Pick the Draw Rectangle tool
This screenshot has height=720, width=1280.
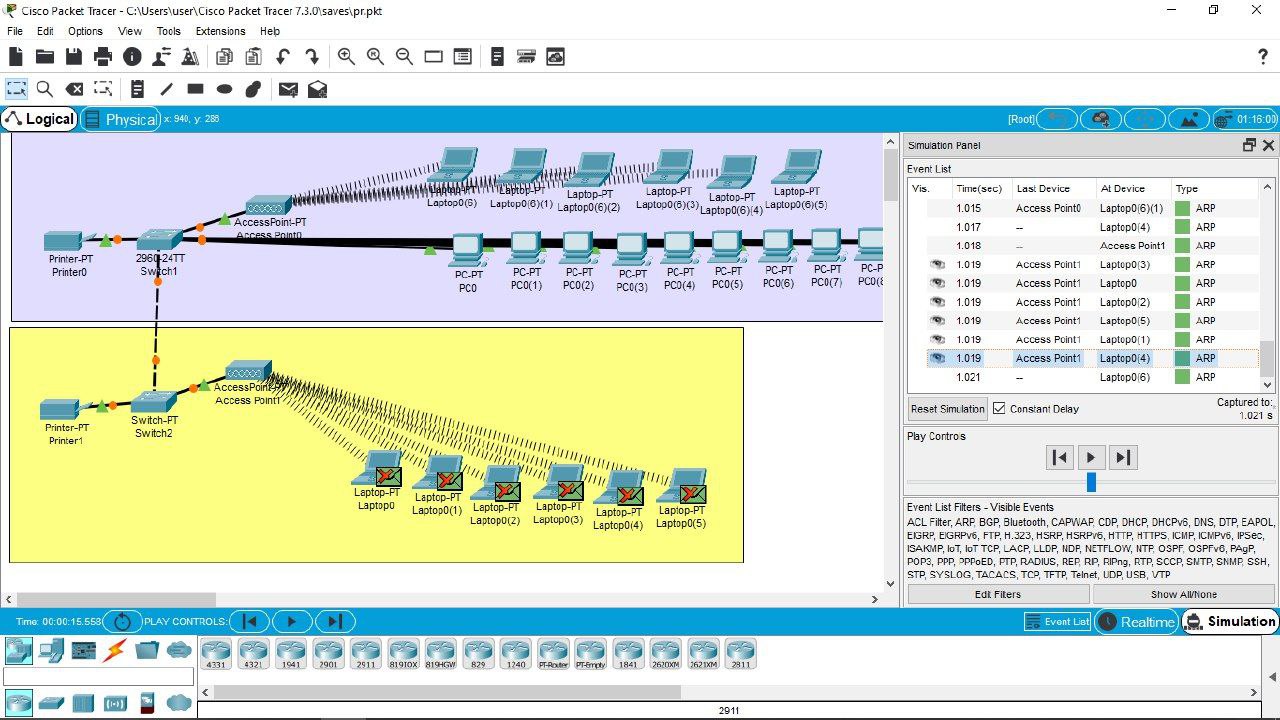coord(195,89)
